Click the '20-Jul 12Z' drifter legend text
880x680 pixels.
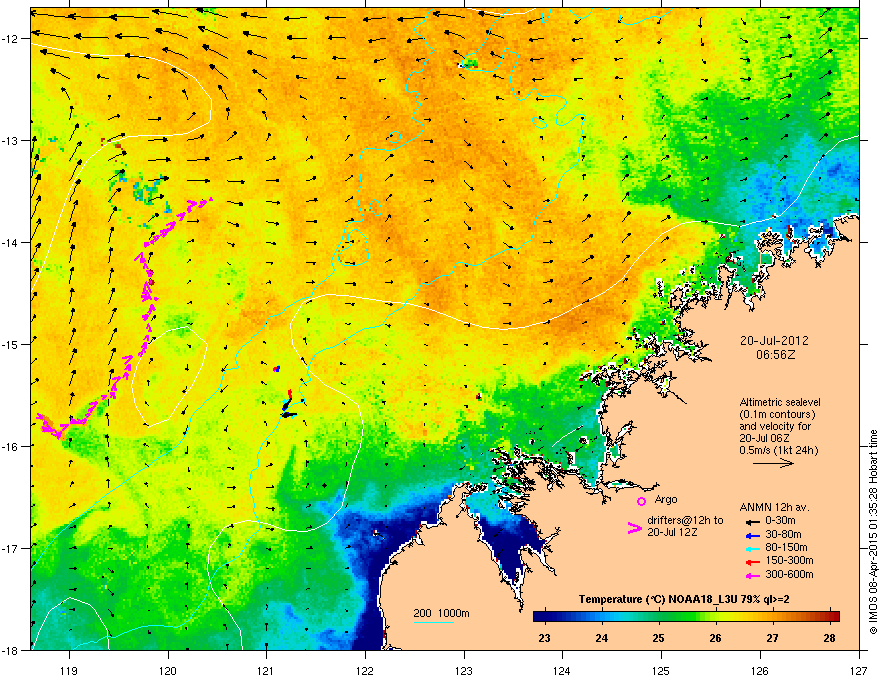pyautogui.click(x=672, y=532)
